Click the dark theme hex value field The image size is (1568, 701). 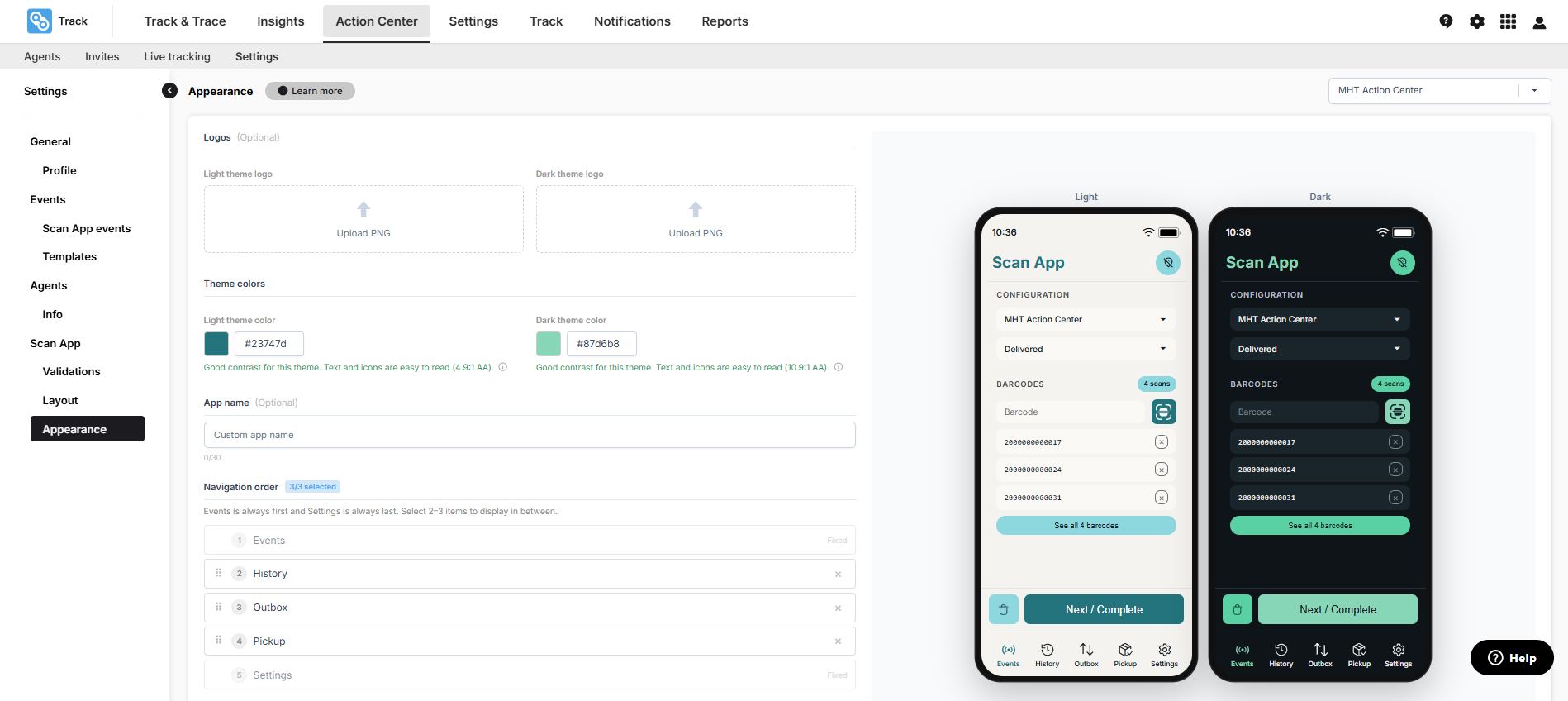(601, 344)
